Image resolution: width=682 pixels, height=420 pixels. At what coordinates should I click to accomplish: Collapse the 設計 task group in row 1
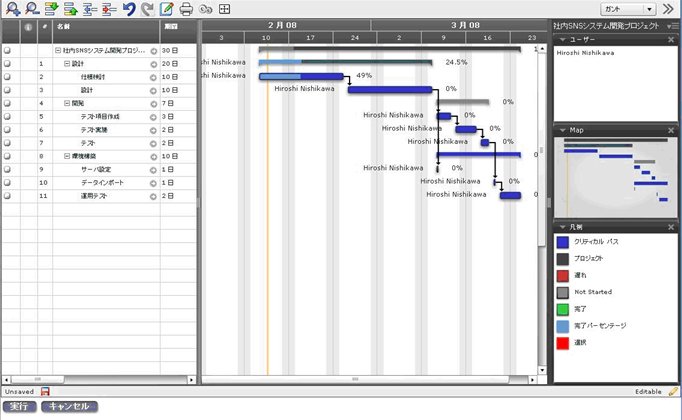[x=67, y=63]
